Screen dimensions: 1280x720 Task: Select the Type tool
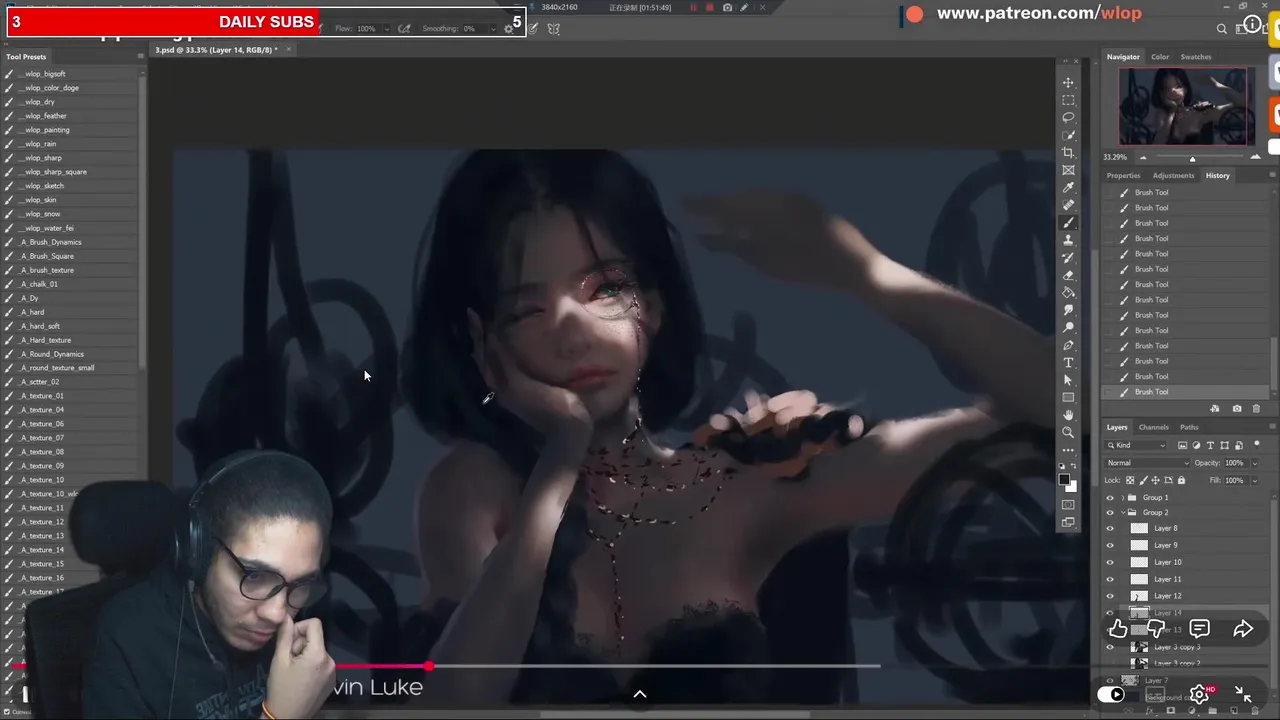1068,363
